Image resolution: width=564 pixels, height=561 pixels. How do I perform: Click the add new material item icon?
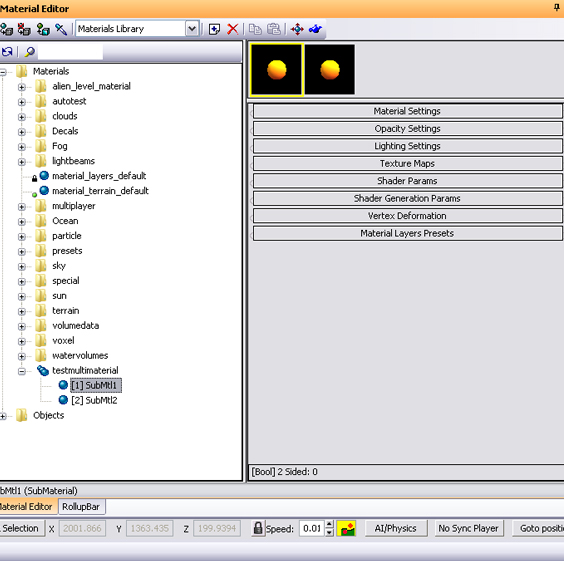pos(214,29)
